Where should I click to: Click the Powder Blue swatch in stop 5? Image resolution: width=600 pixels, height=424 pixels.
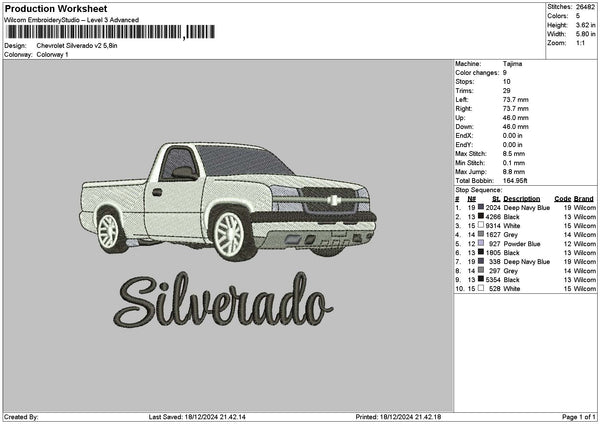(x=481, y=243)
